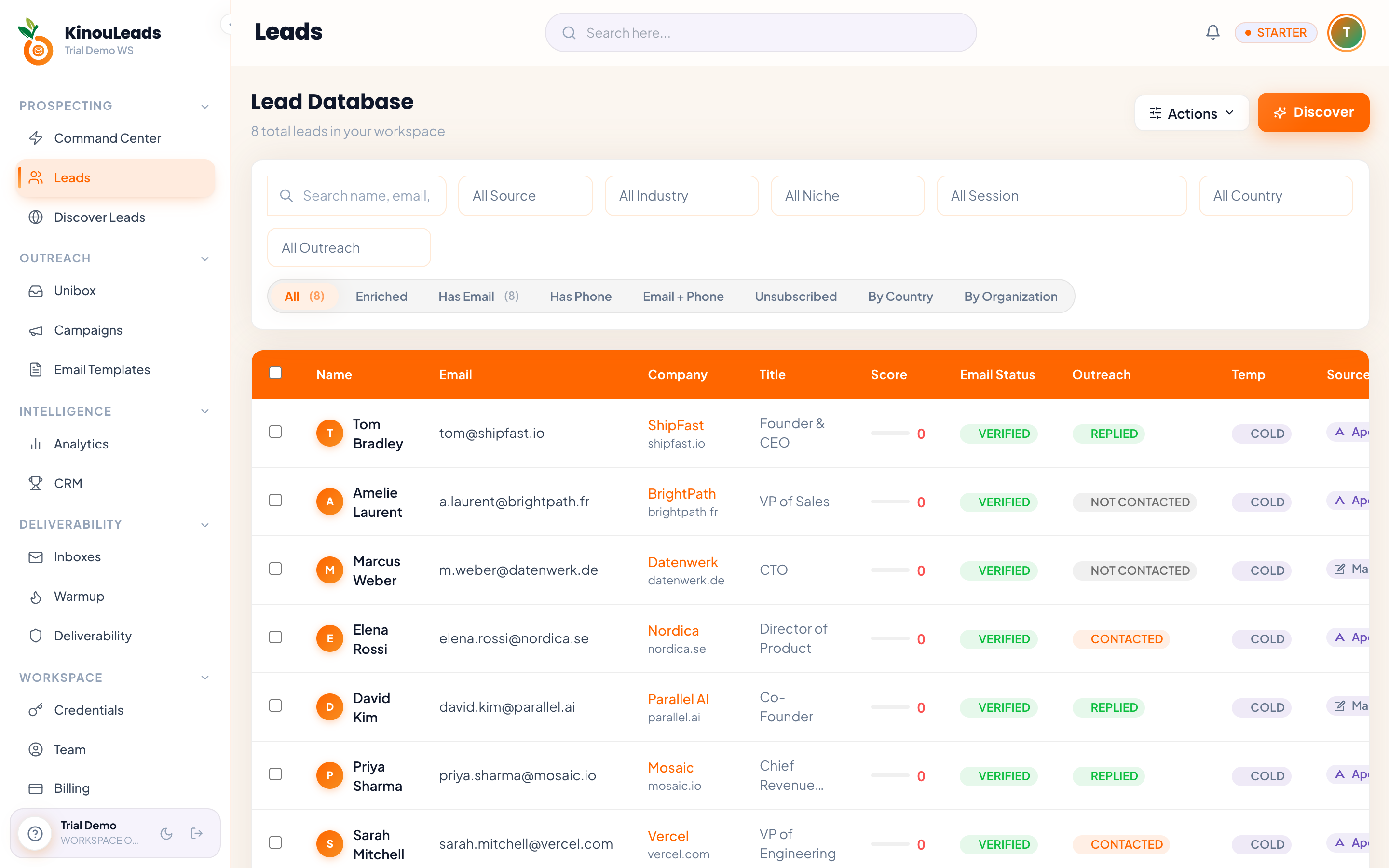This screenshot has width=1389, height=868.
Task: Collapse the Workspace section
Action: pos(205,678)
